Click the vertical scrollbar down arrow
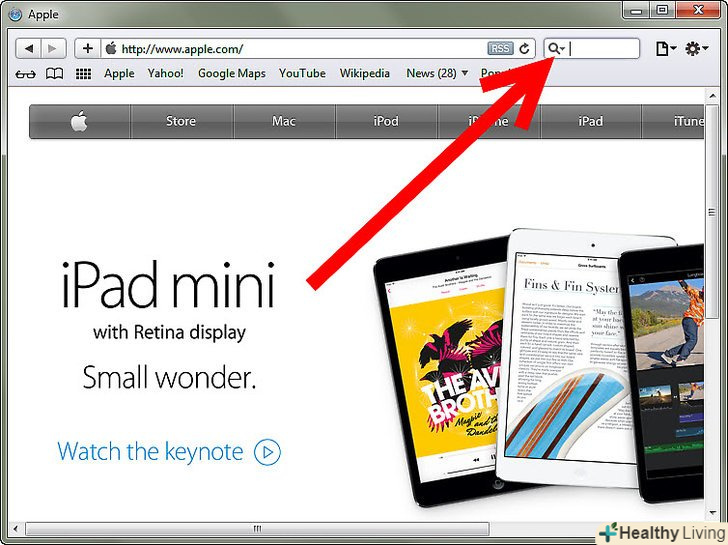The height and width of the screenshot is (545, 728). 712,513
